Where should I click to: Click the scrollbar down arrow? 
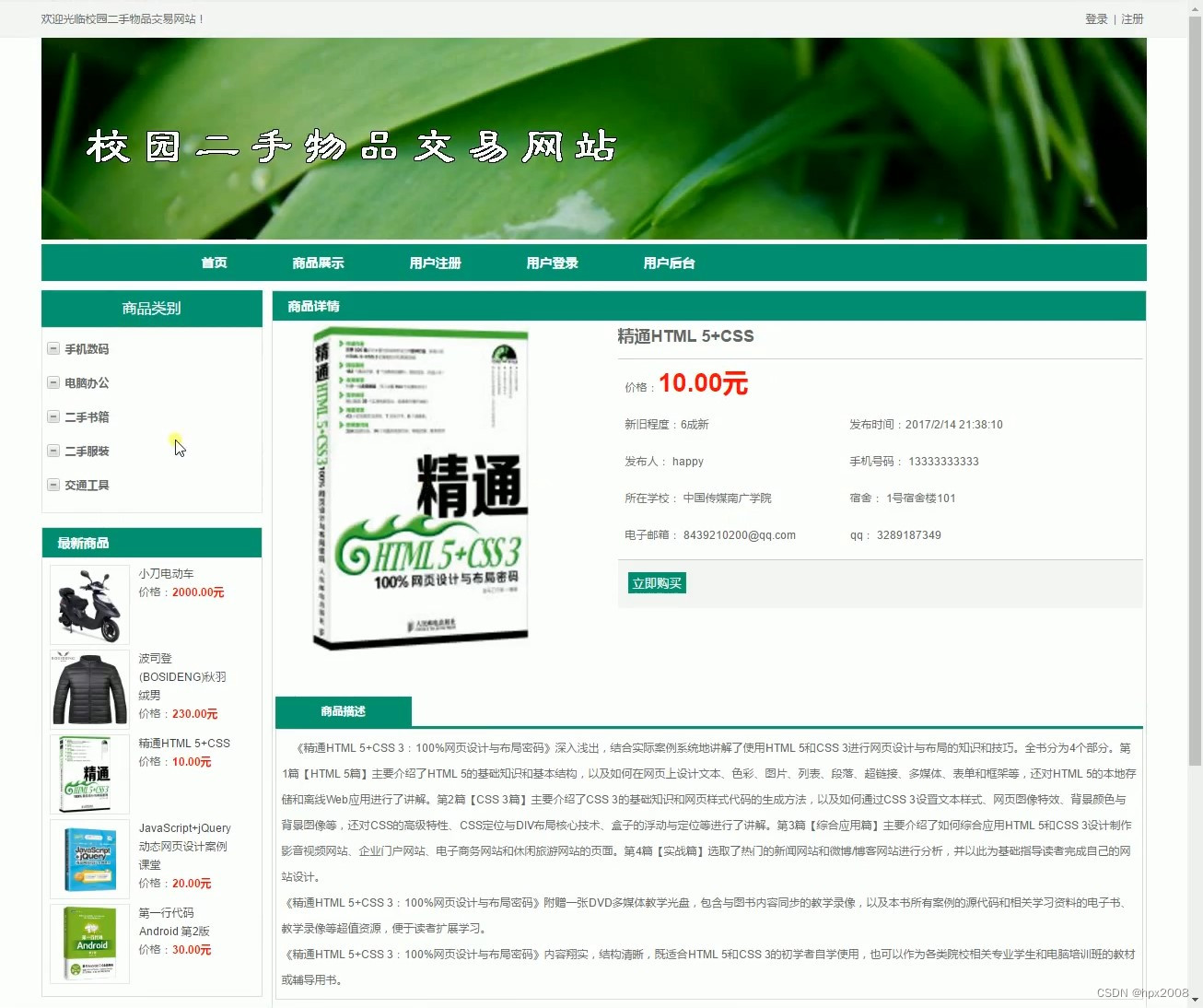pos(1195,1001)
